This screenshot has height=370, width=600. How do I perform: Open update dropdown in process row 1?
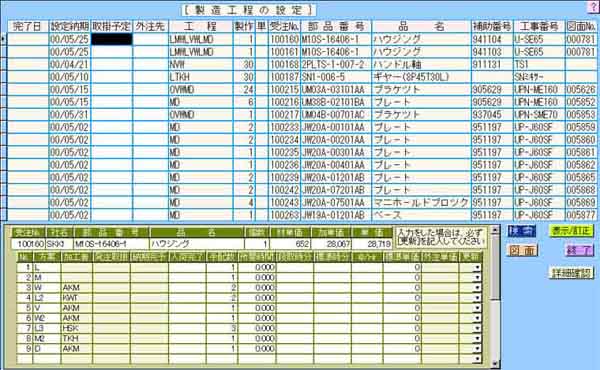pos(477,267)
